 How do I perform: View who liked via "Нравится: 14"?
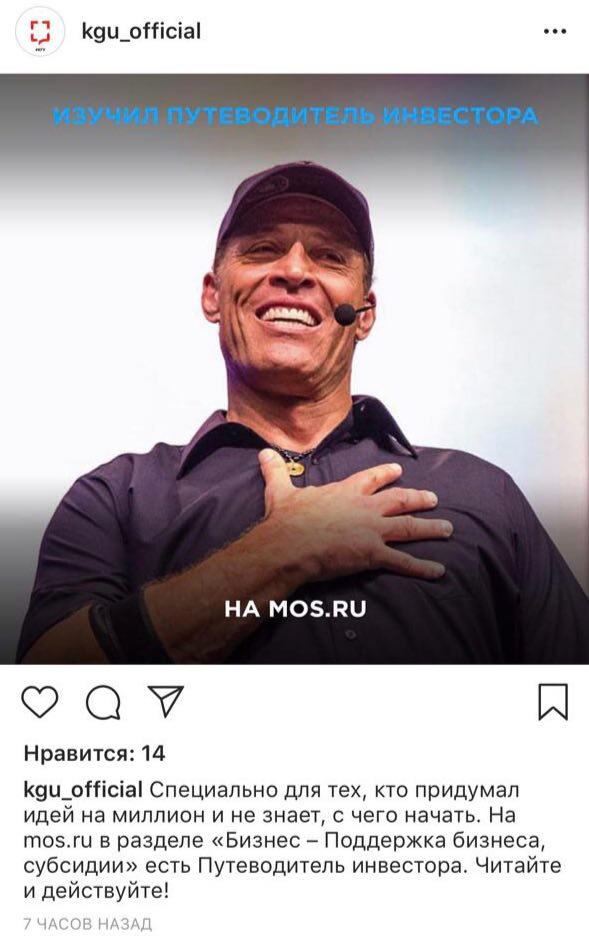(x=94, y=753)
